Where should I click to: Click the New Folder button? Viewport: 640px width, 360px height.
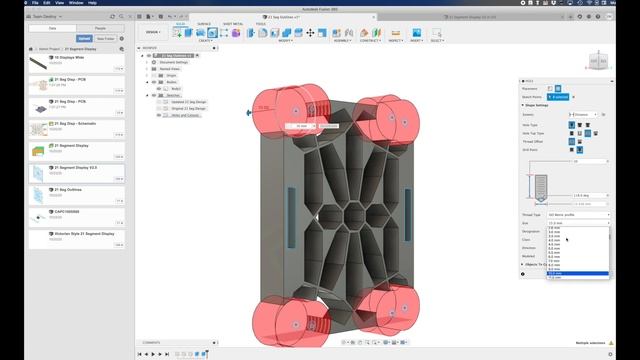(x=105, y=39)
